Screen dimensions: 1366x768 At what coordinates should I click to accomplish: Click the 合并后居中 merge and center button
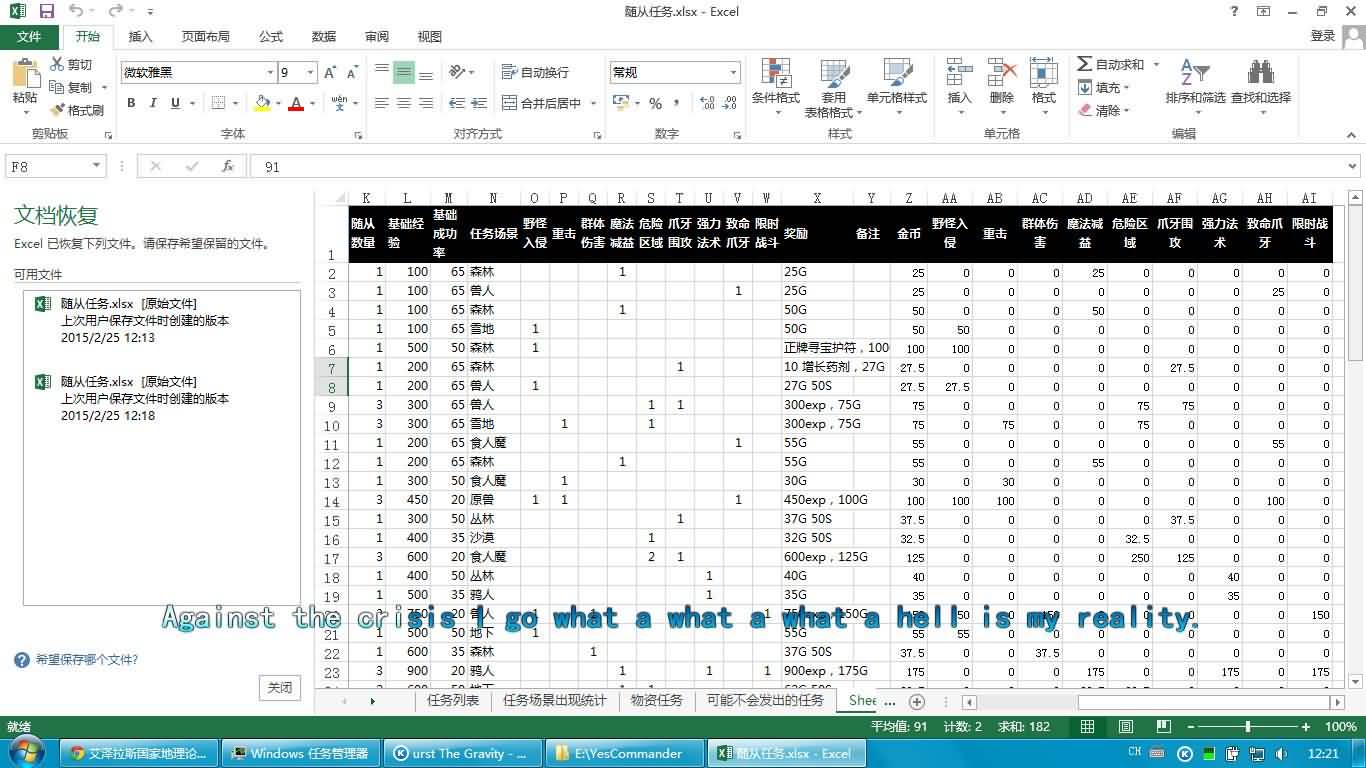point(541,103)
